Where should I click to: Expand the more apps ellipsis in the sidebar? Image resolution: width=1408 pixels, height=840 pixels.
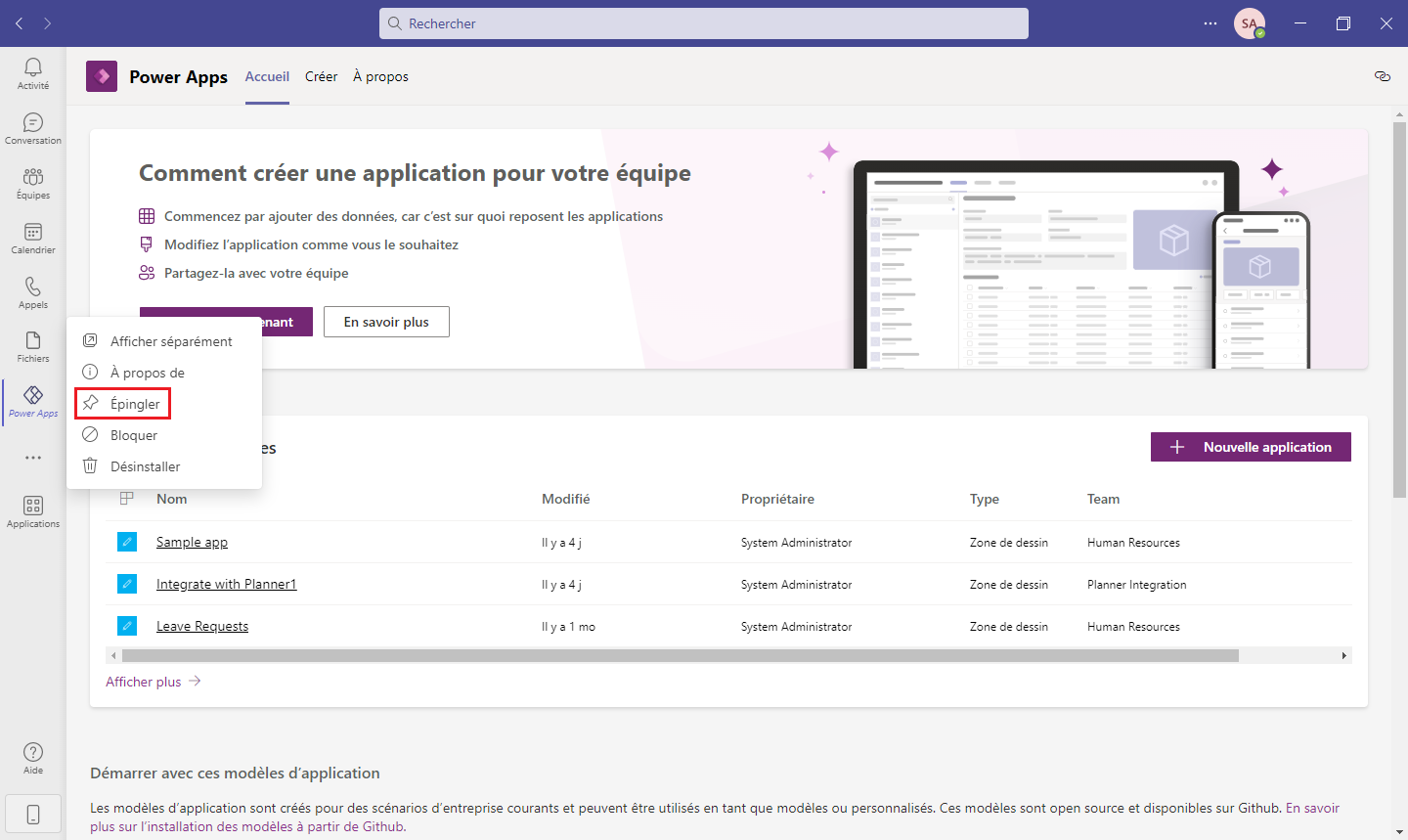click(32, 457)
